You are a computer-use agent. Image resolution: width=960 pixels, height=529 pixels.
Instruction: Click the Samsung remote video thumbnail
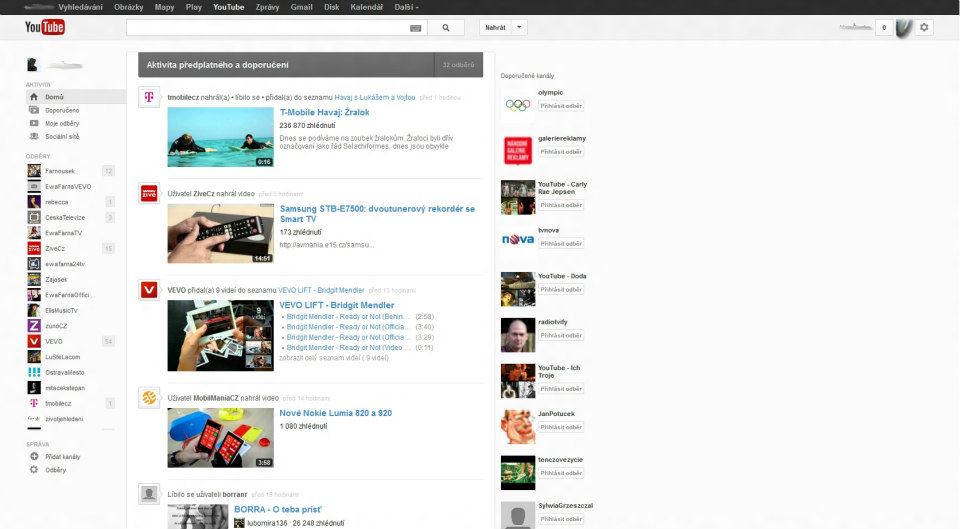coord(220,233)
